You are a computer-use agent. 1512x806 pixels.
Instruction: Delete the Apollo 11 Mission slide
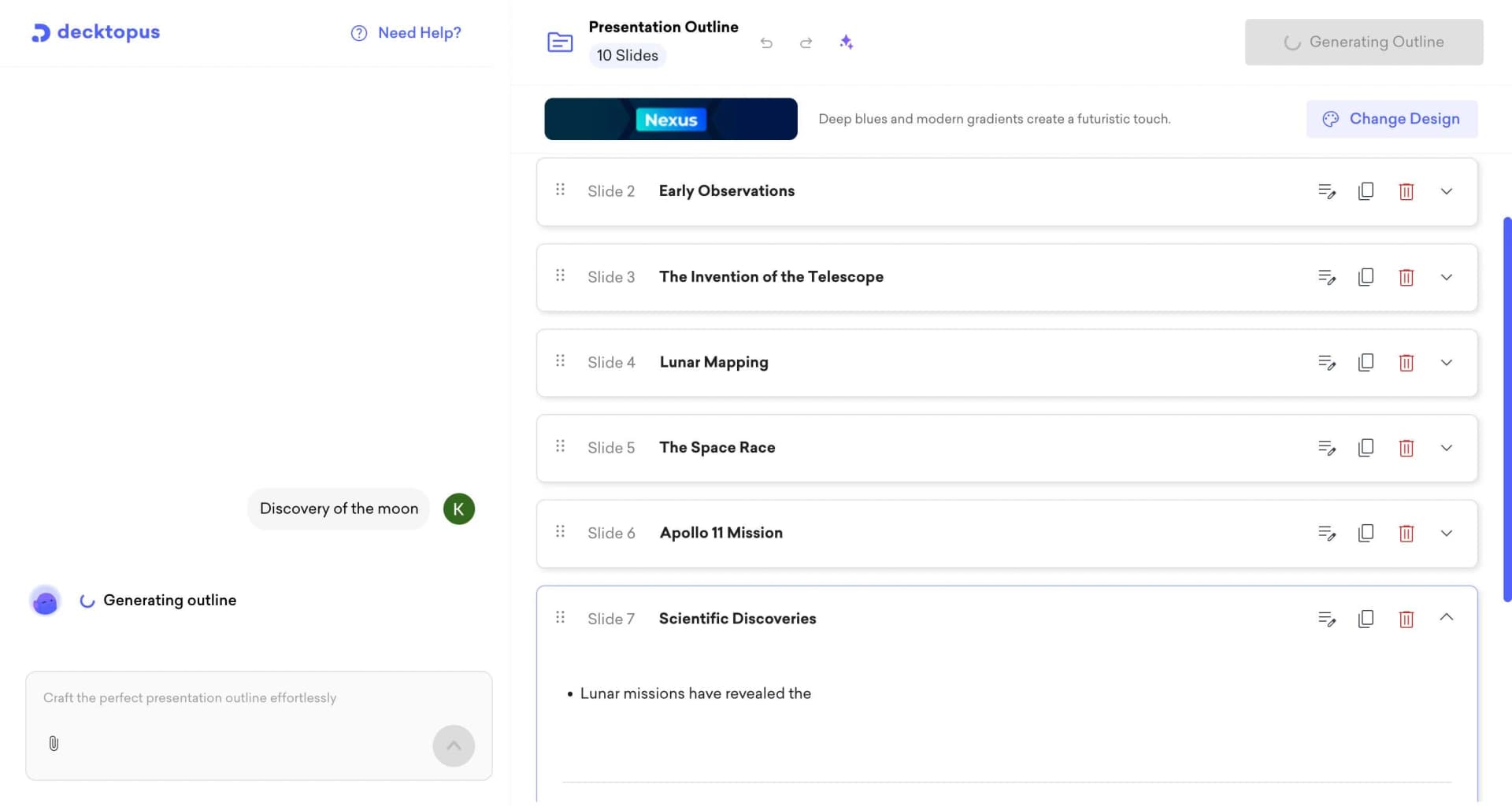1406,533
